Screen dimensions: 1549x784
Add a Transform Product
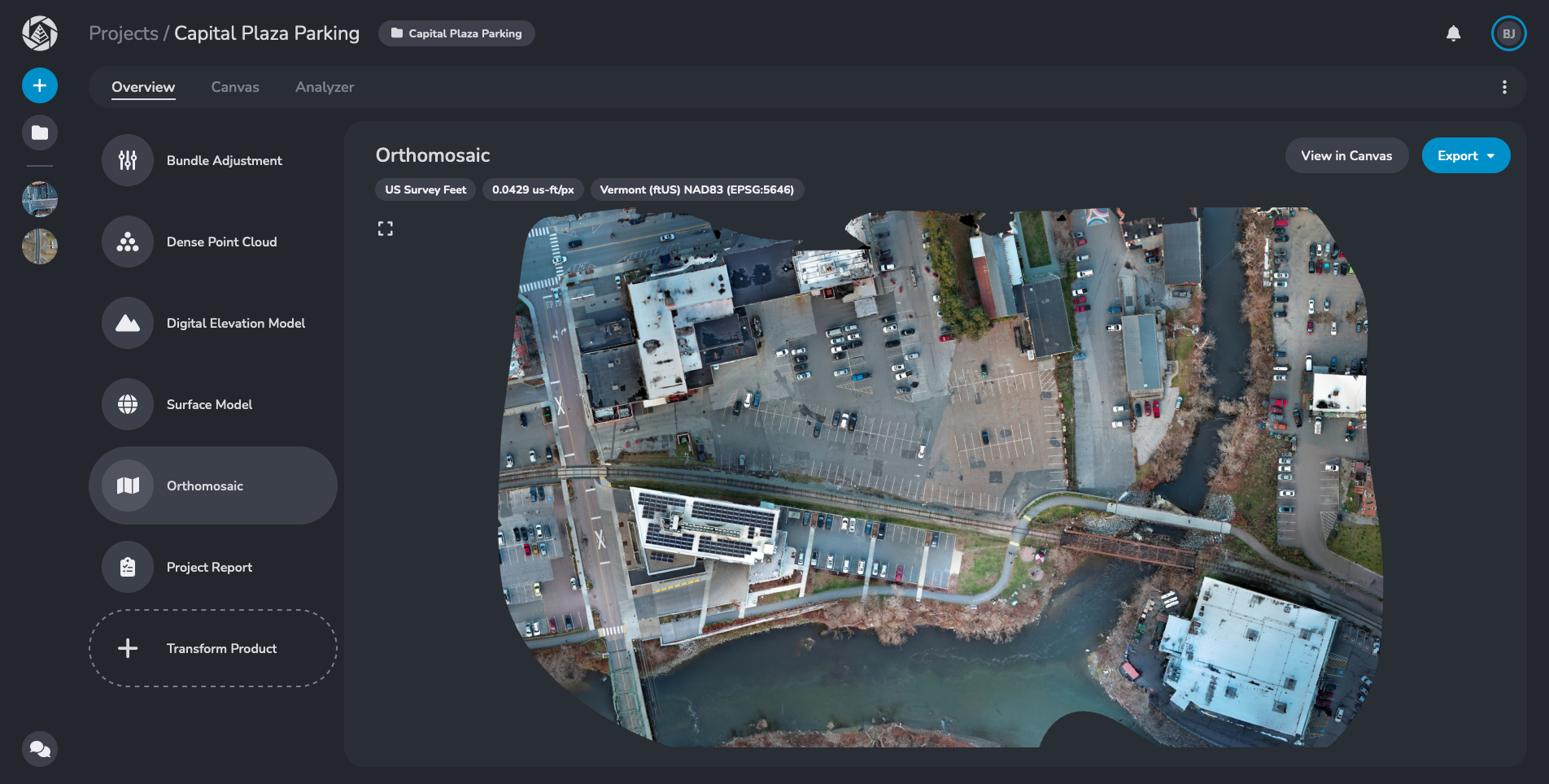coord(212,648)
